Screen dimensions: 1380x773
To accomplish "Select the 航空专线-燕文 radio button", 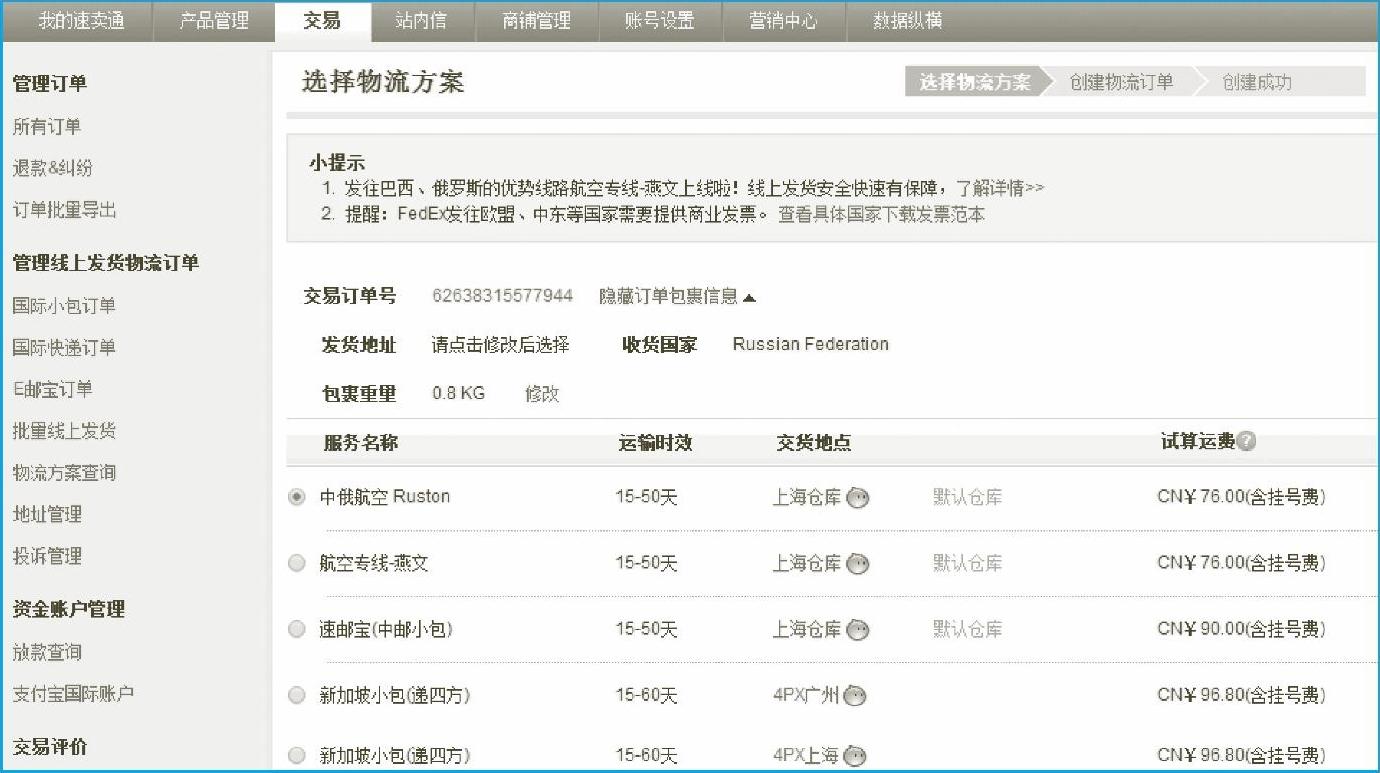I will 297,563.
